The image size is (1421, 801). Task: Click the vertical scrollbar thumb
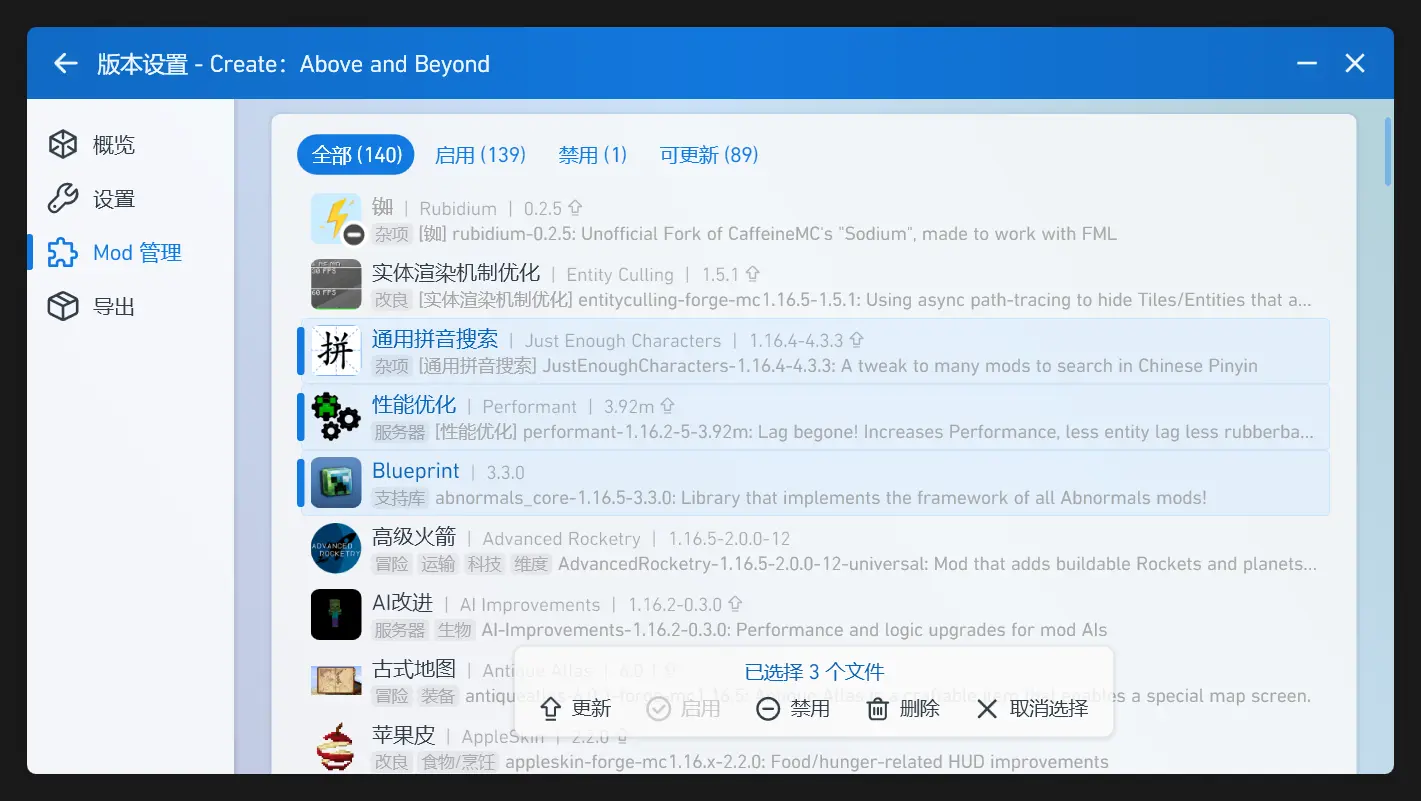click(x=1387, y=151)
